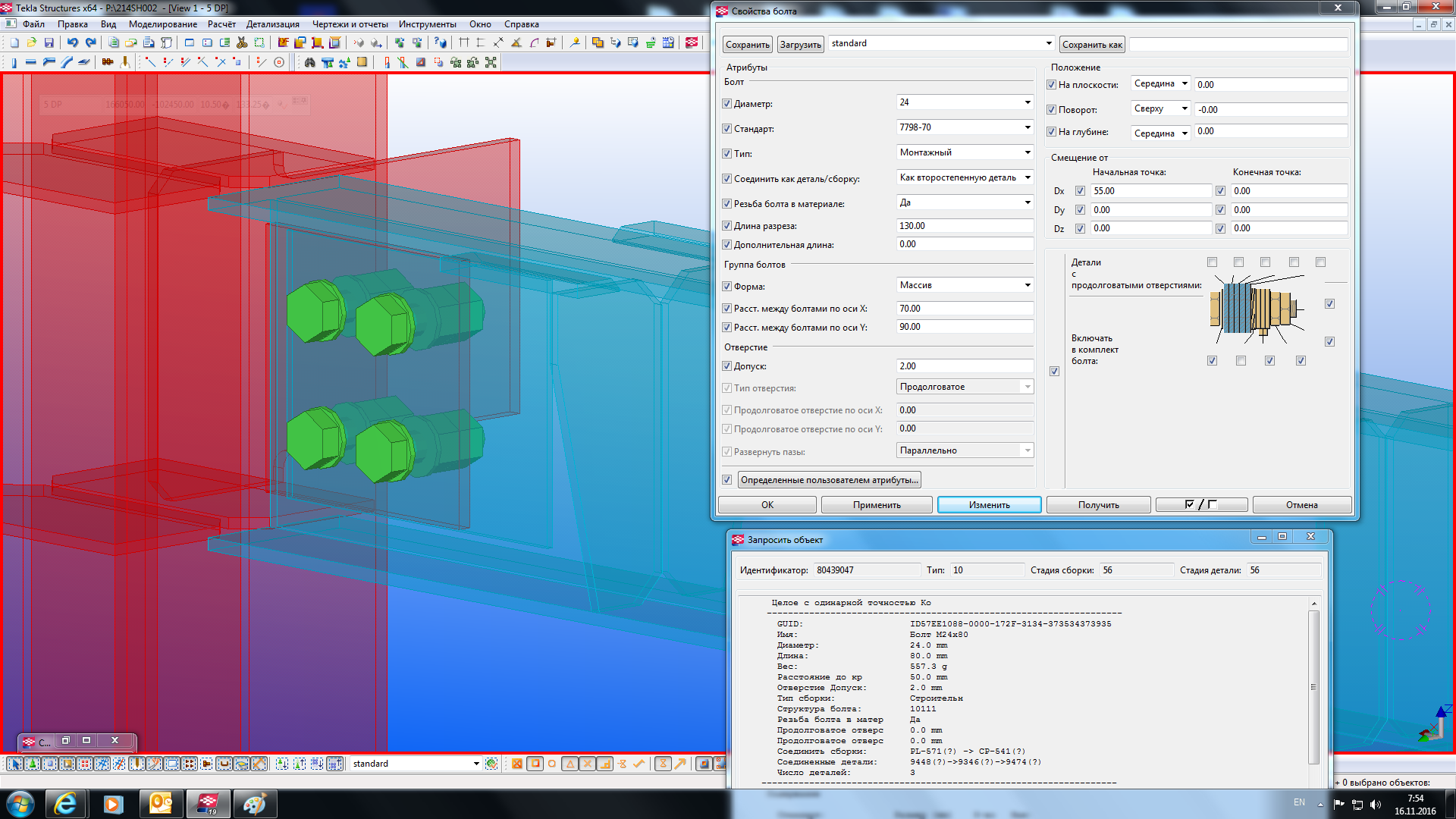Click the scissors clip plane icon

242,42
